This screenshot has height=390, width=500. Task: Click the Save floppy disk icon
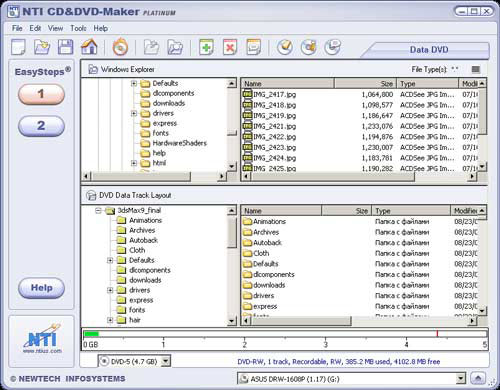pyautogui.click(x=65, y=47)
